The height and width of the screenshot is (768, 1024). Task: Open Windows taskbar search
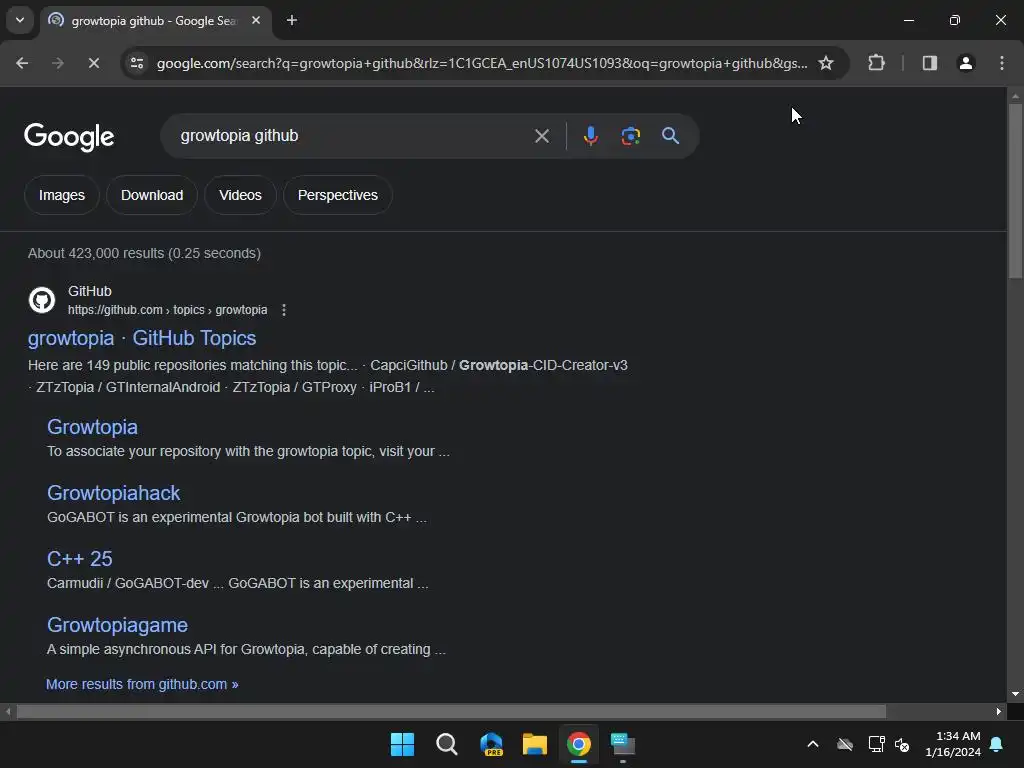pos(447,744)
